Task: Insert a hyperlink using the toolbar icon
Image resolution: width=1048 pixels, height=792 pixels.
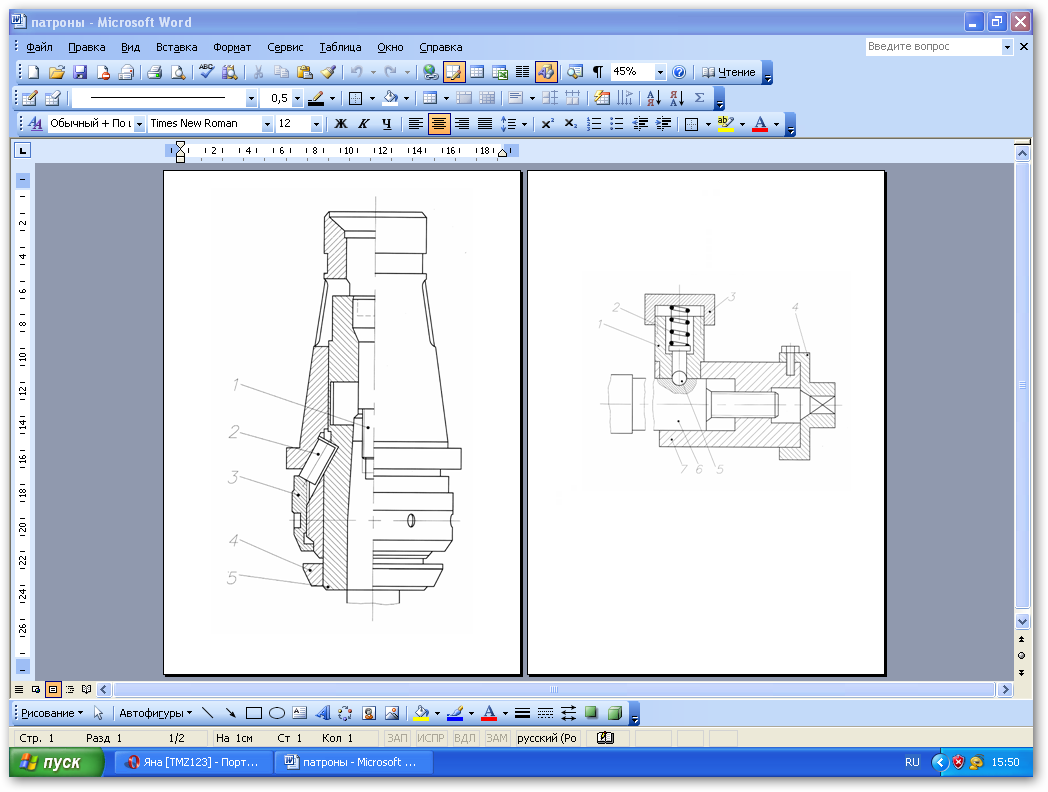Action: click(x=430, y=72)
